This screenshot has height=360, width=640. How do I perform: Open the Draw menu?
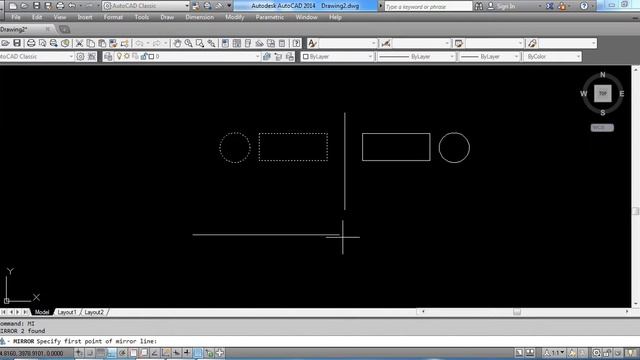click(167, 18)
